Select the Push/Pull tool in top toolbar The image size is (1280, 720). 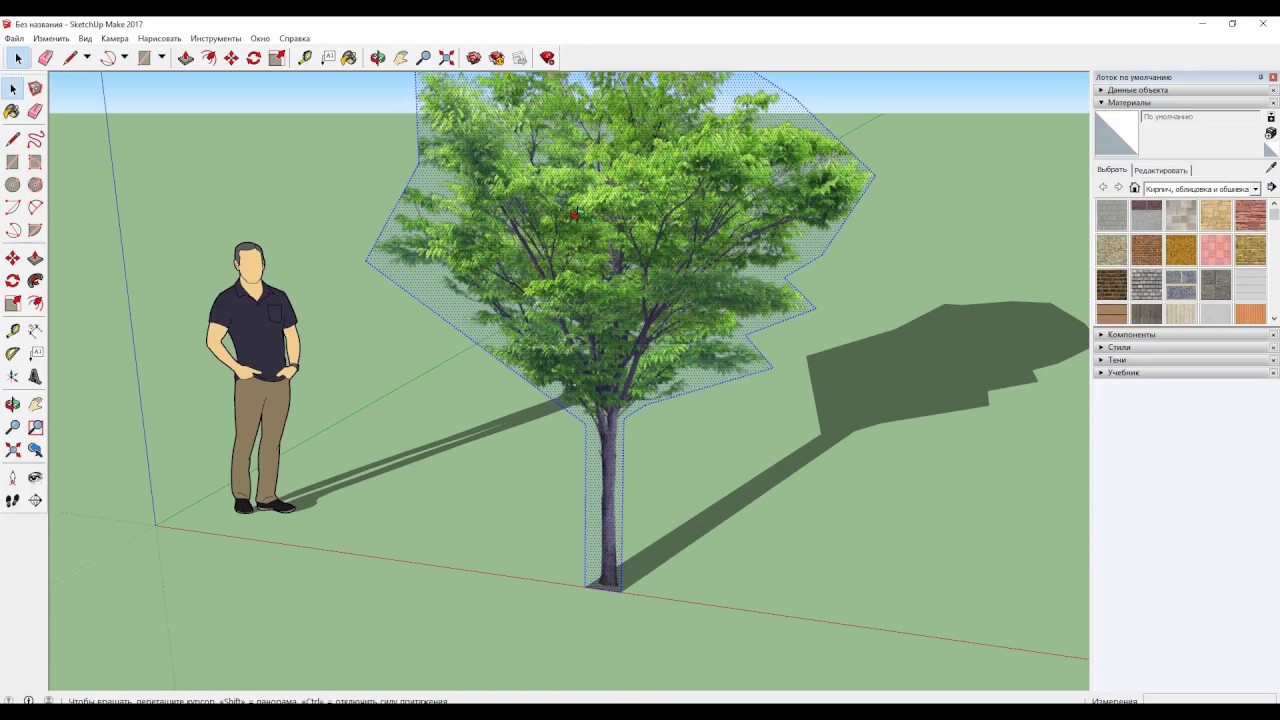pyautogui.click(x=186, y=58)
